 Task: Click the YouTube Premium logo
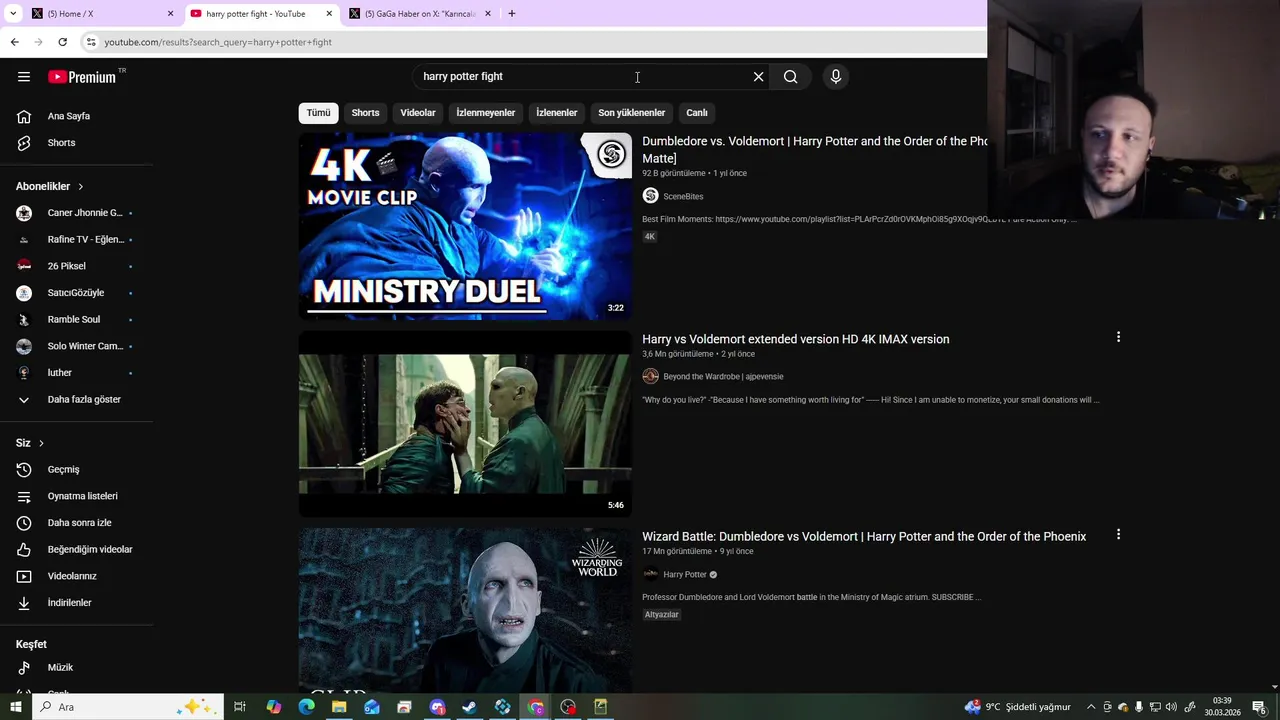(83, 77)
